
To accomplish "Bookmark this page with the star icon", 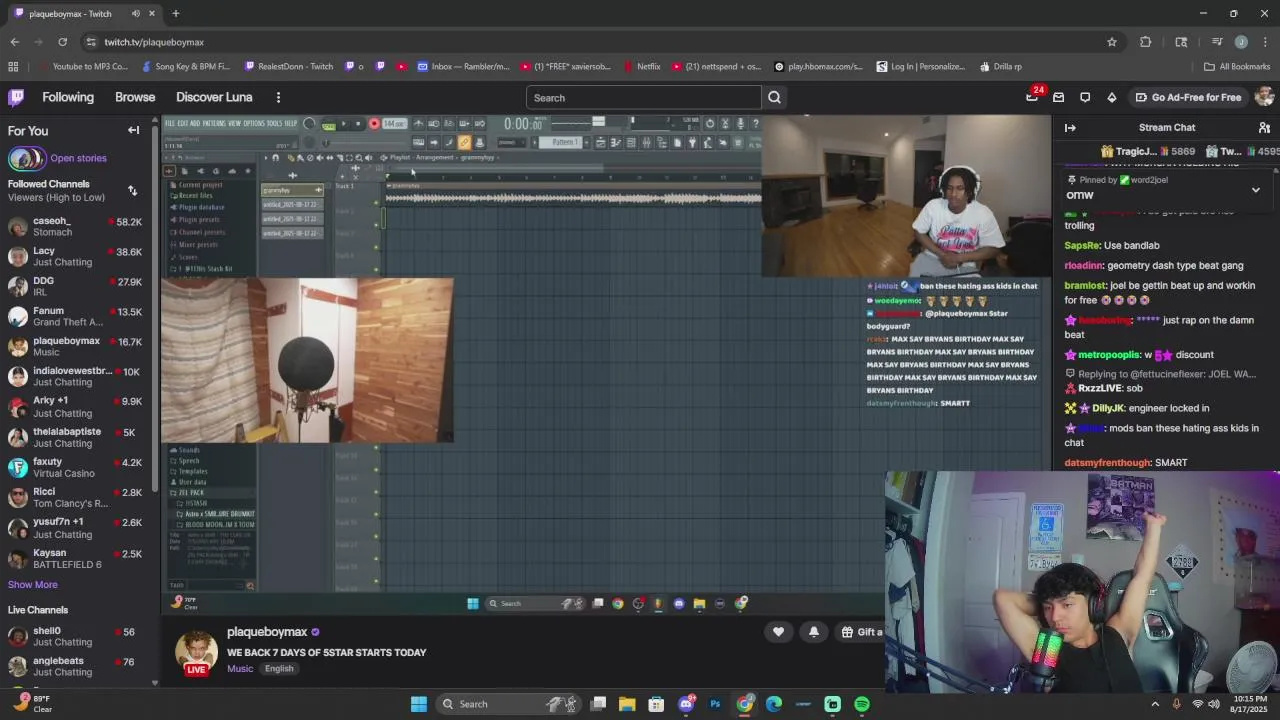I will (1111, 42).
